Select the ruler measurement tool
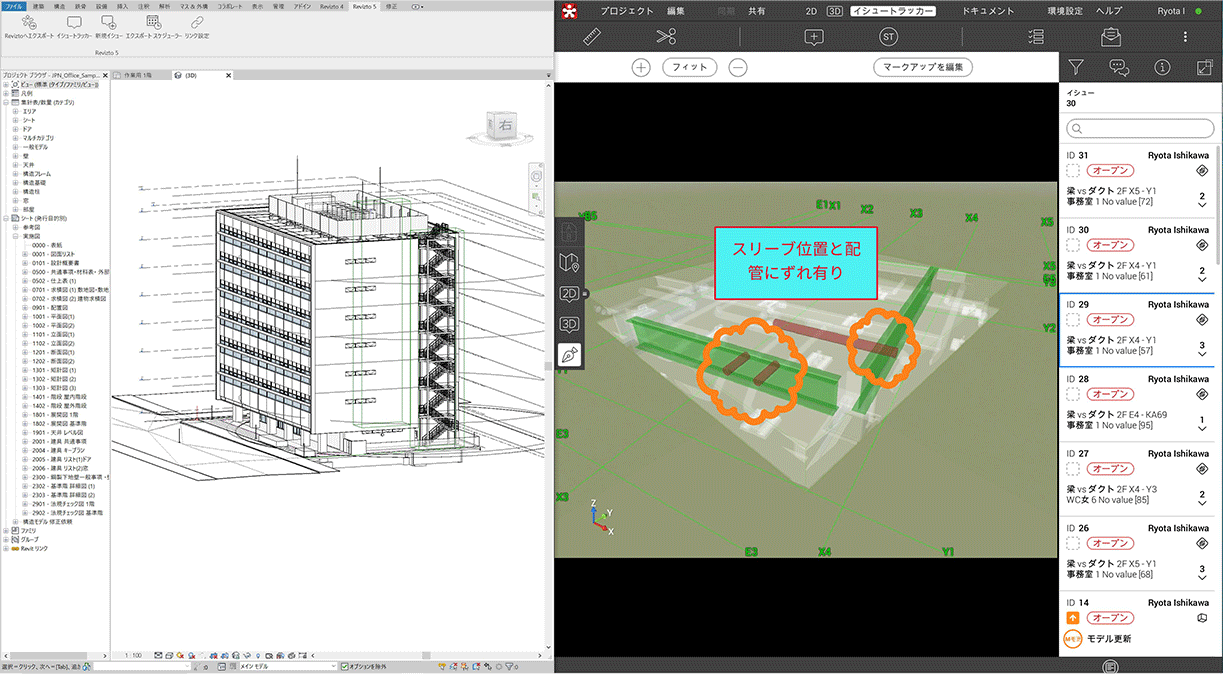Screen dimensions: 1223x674 [593, 37]
